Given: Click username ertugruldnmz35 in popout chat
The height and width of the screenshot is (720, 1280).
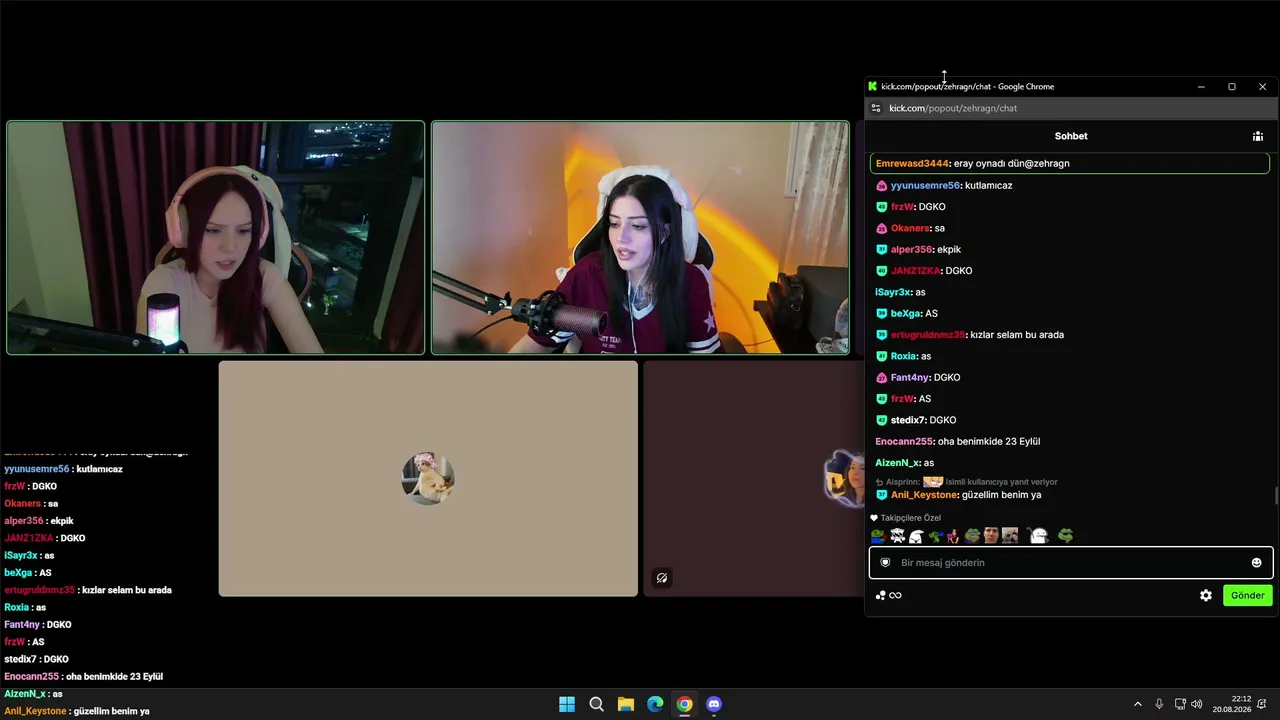Looking at the screenshot, I should [928, 335].
